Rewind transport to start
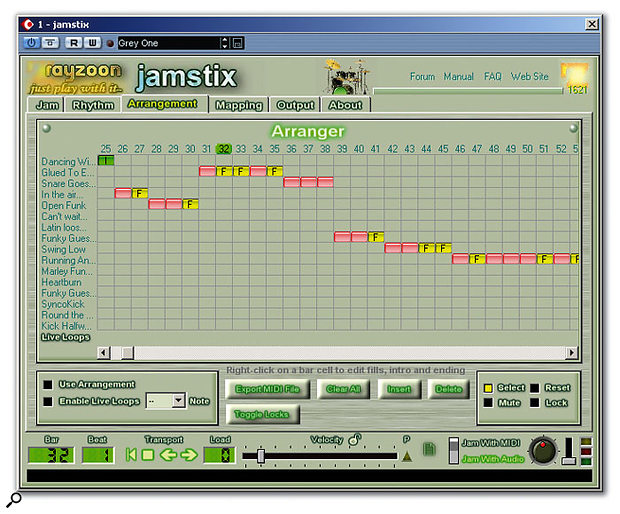 tap(131, 455)
